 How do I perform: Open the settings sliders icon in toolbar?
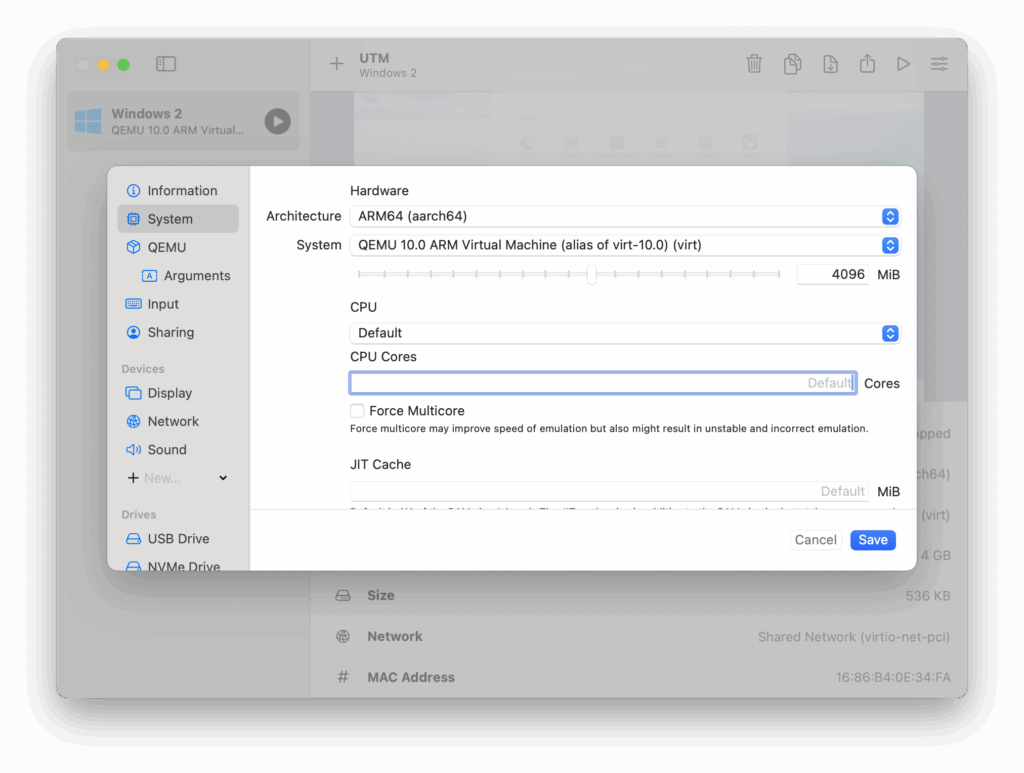pyautogui.click(x=939, y=64)
